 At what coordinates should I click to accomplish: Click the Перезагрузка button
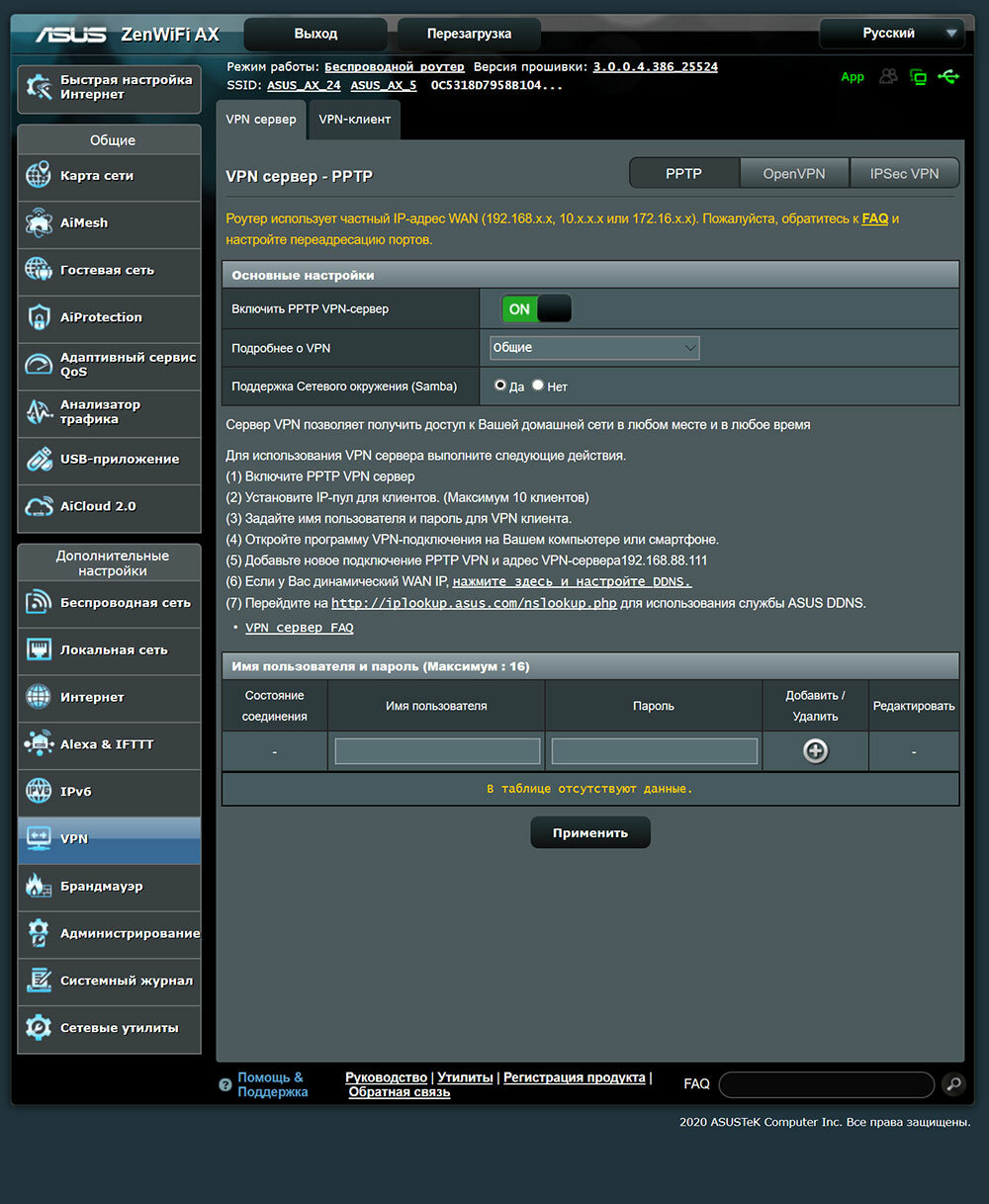[469, 34]
